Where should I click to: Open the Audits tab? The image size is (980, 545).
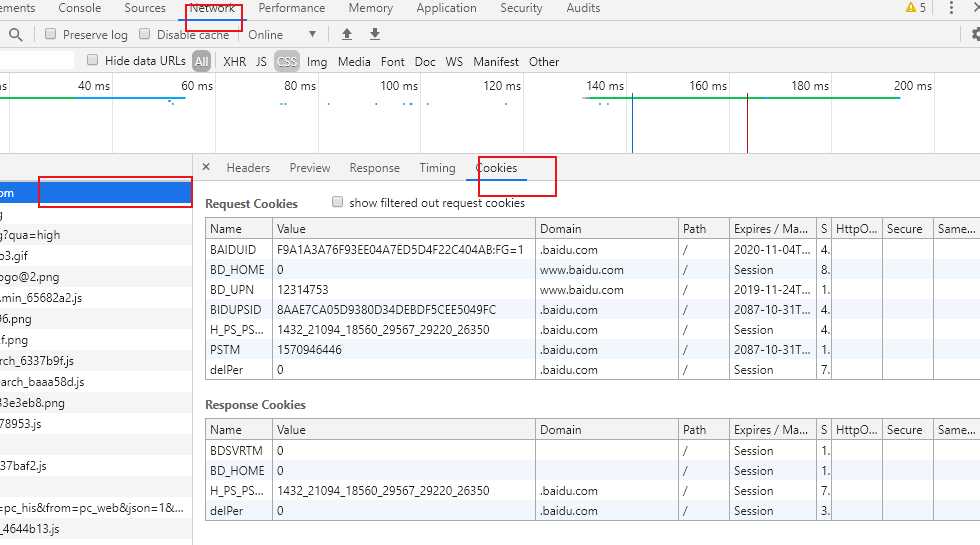pos(583,8)
